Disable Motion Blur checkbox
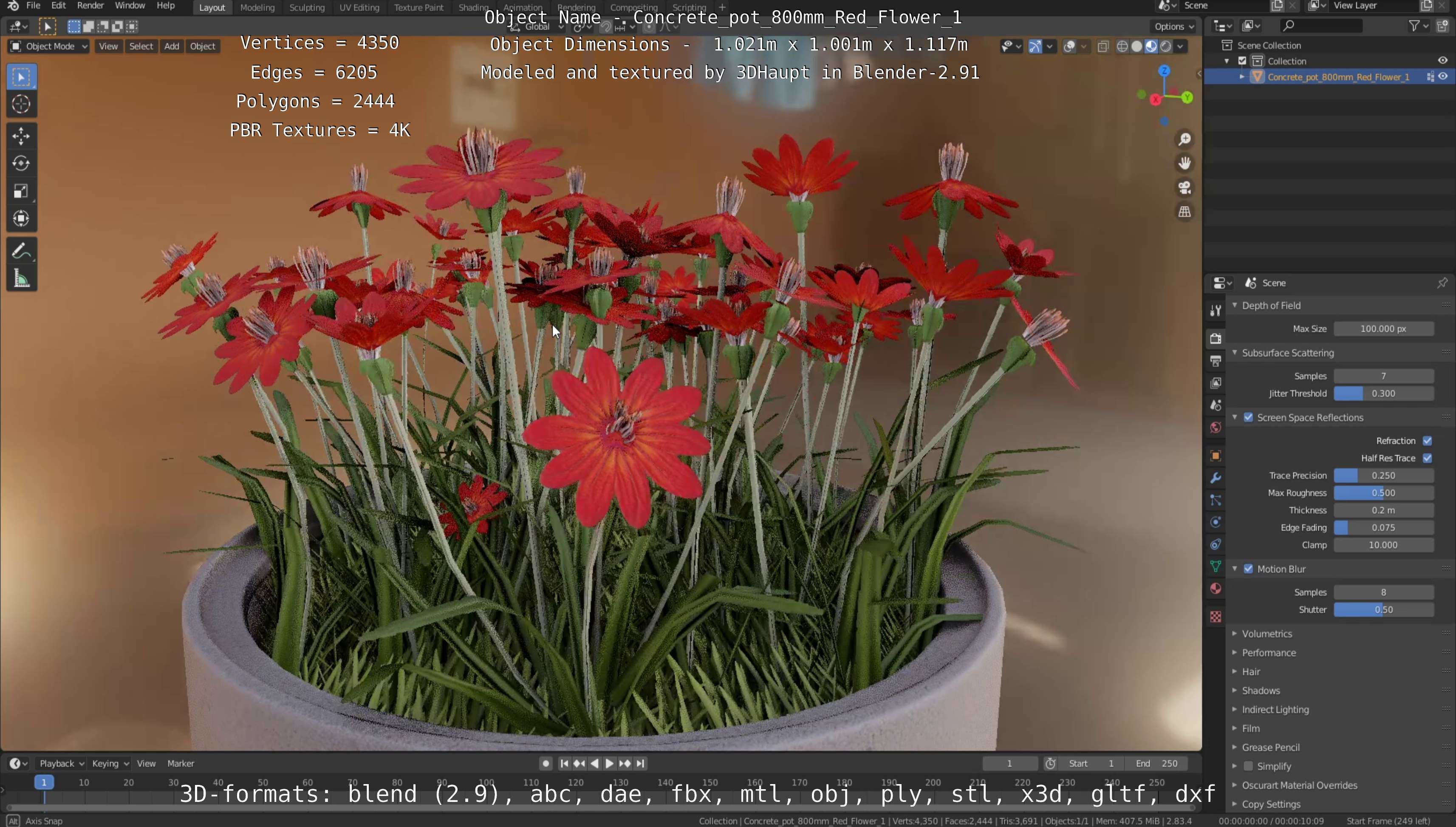The image size is (1456, 827). [1248, 569]
